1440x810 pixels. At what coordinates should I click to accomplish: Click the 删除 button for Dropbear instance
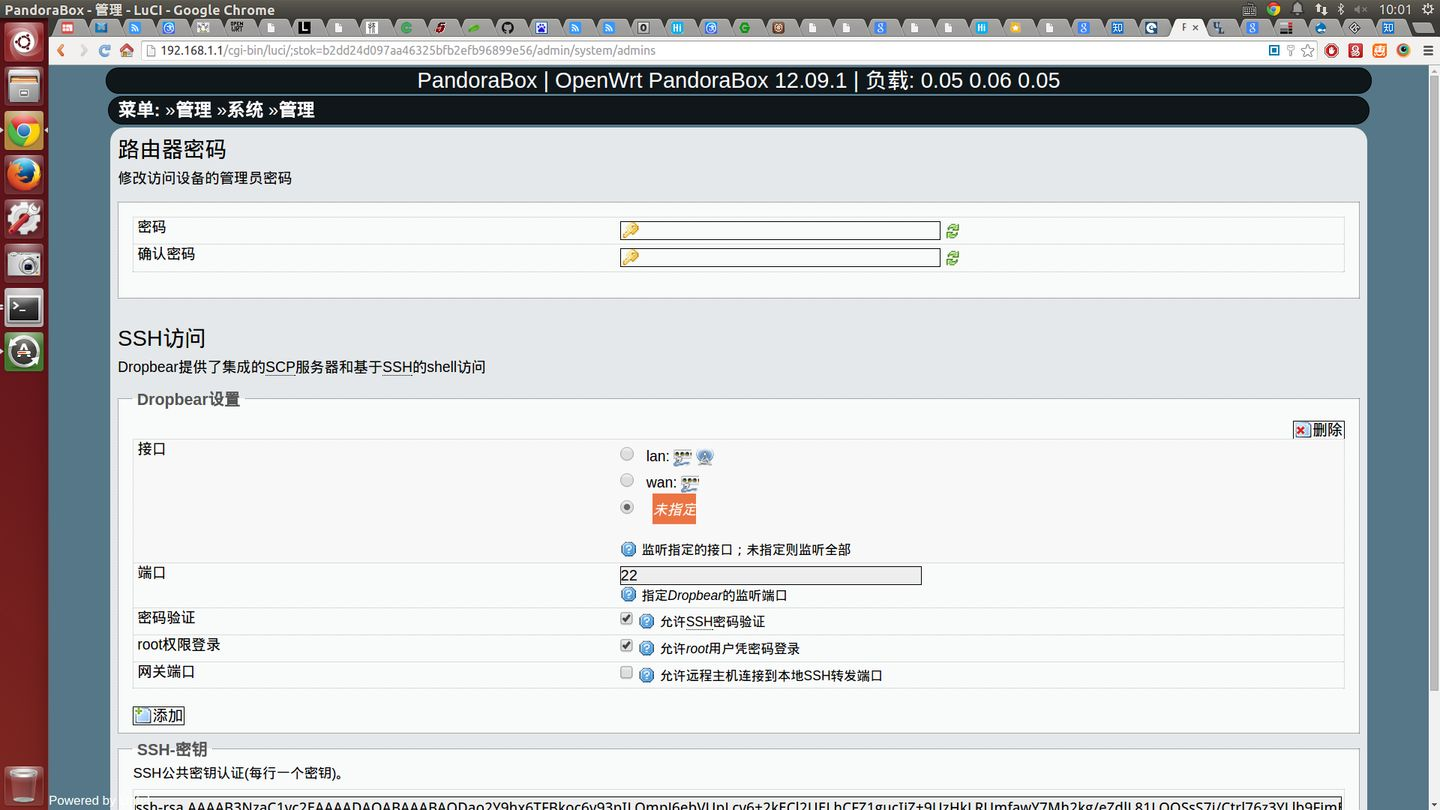pyautogui.click(x=1318, y=430)
